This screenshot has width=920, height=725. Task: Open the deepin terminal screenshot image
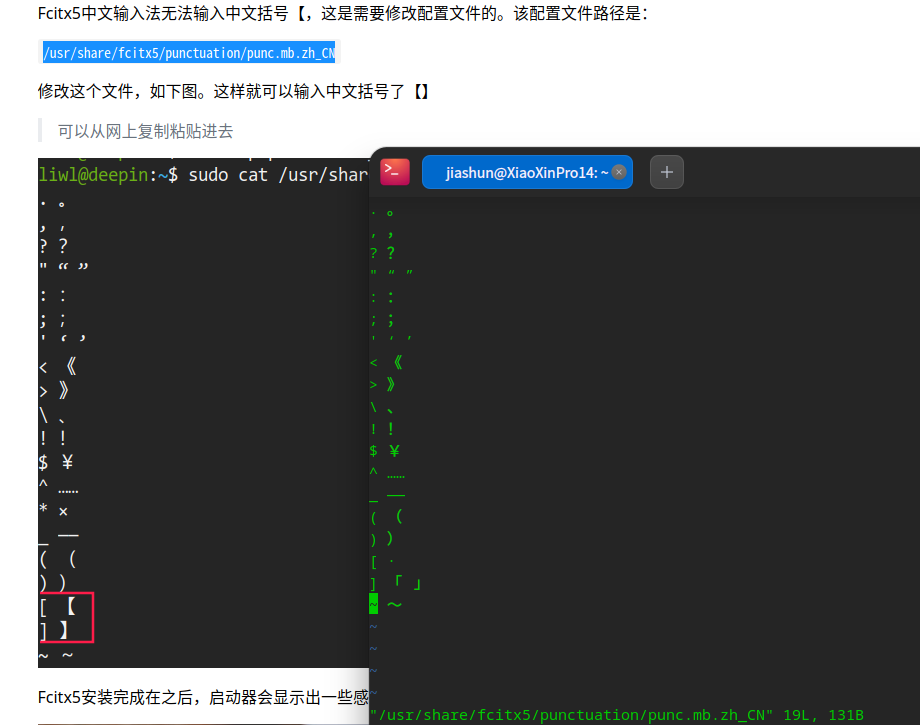[x=203, y=412]
